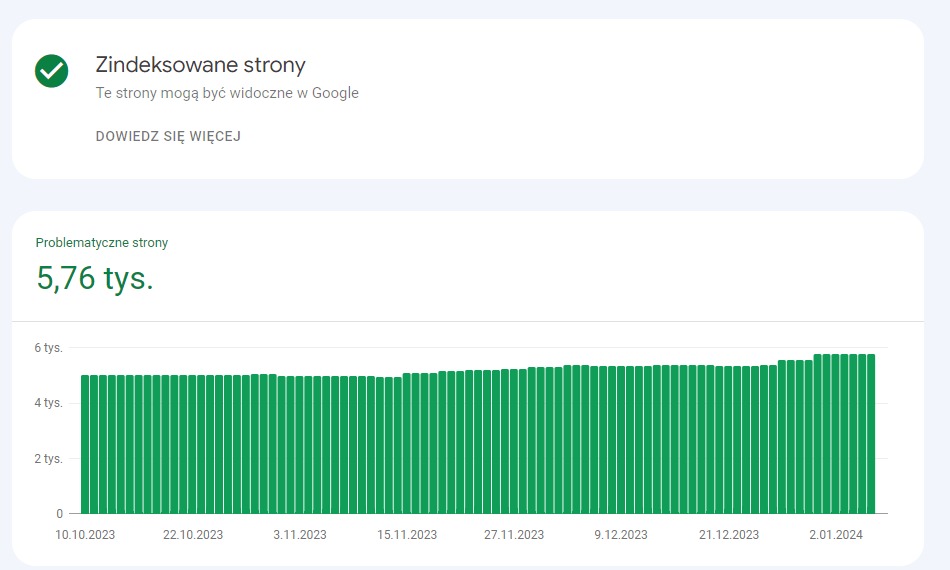Select the Problematyczne strony metric tab

point(102,242)
